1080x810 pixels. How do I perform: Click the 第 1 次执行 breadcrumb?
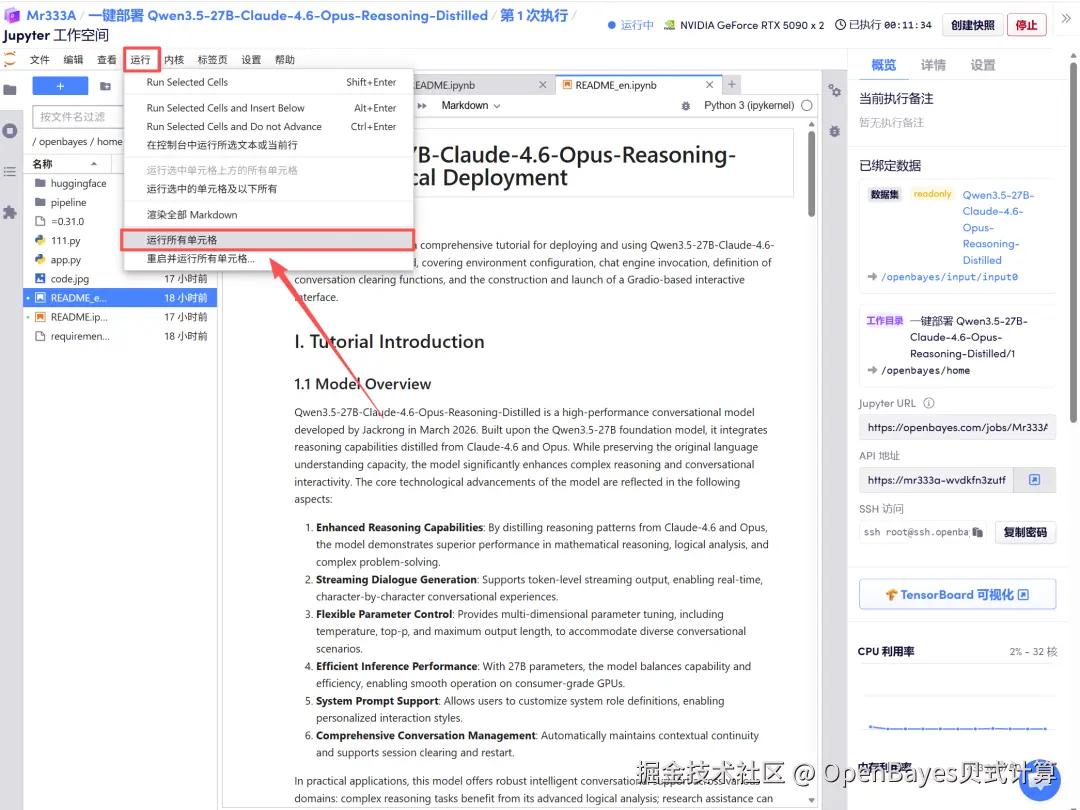(x=534, y=15)
